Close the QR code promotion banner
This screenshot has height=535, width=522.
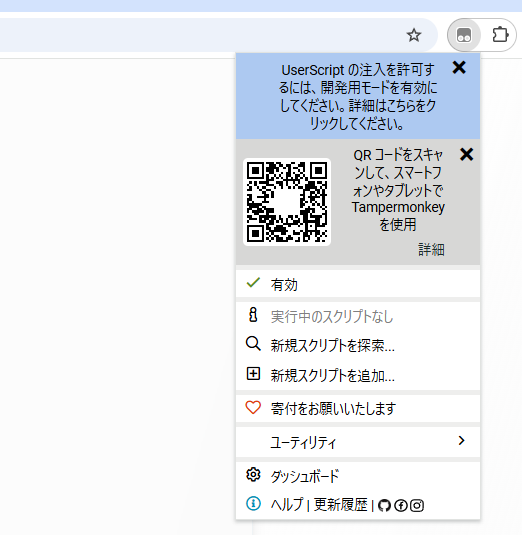click(x=466, y=154)
